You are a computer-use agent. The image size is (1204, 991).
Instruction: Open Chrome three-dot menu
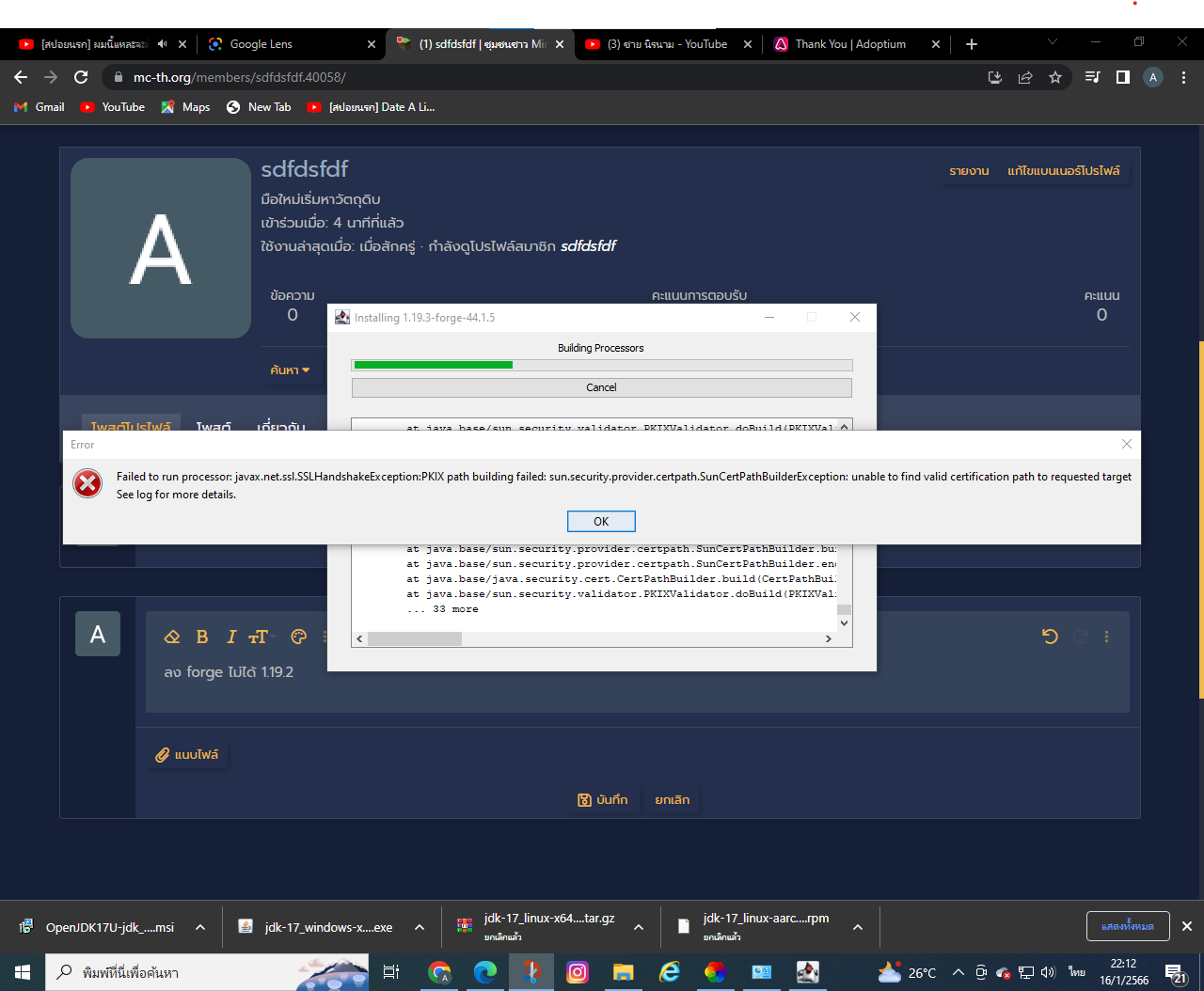click(x=1184, y=77)
